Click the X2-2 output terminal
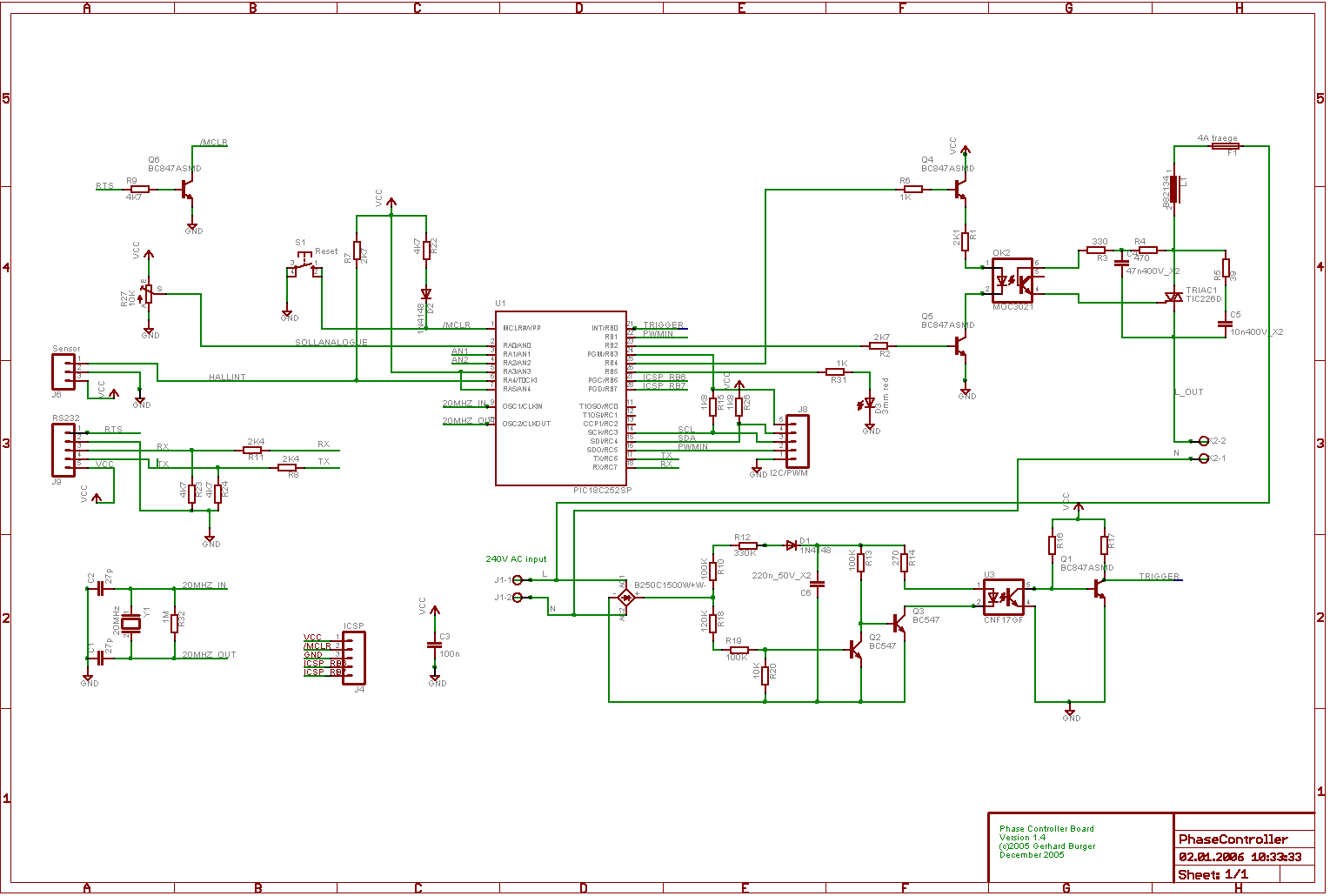The height and width of the screenshot is (896, 1330). [x=1204, y=441]
